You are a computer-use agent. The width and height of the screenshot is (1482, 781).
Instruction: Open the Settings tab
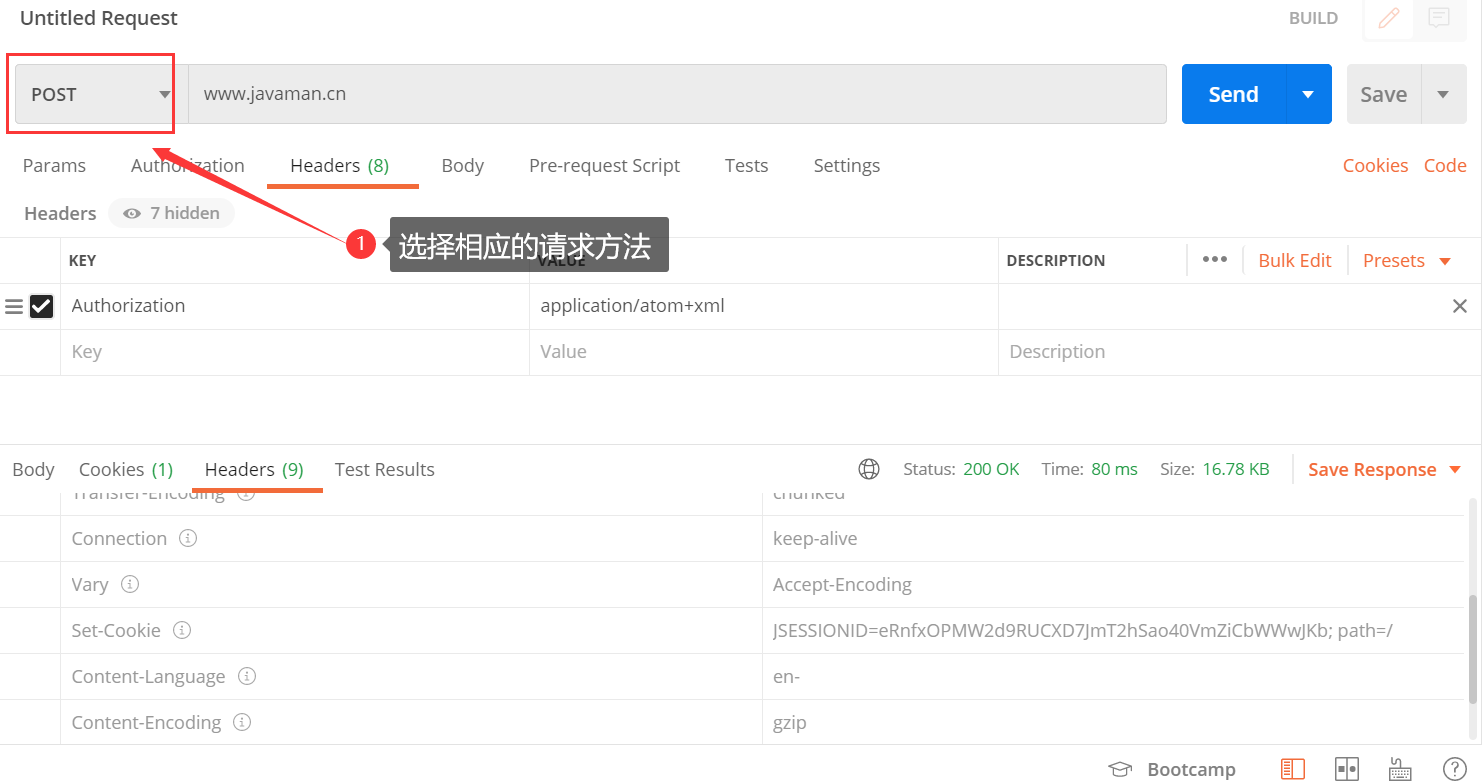point(846,166)
